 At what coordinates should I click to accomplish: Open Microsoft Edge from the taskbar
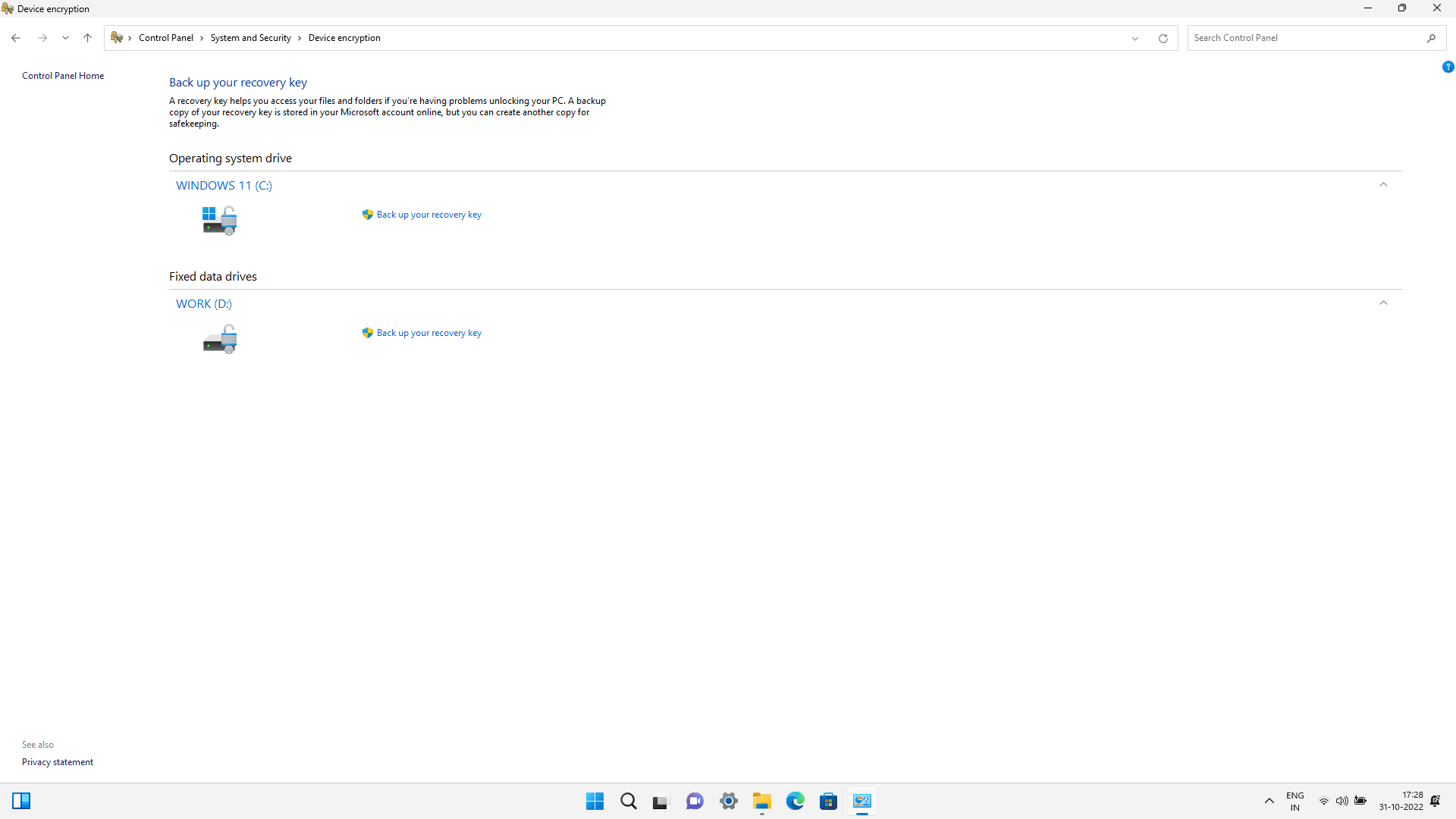point(795,801)
